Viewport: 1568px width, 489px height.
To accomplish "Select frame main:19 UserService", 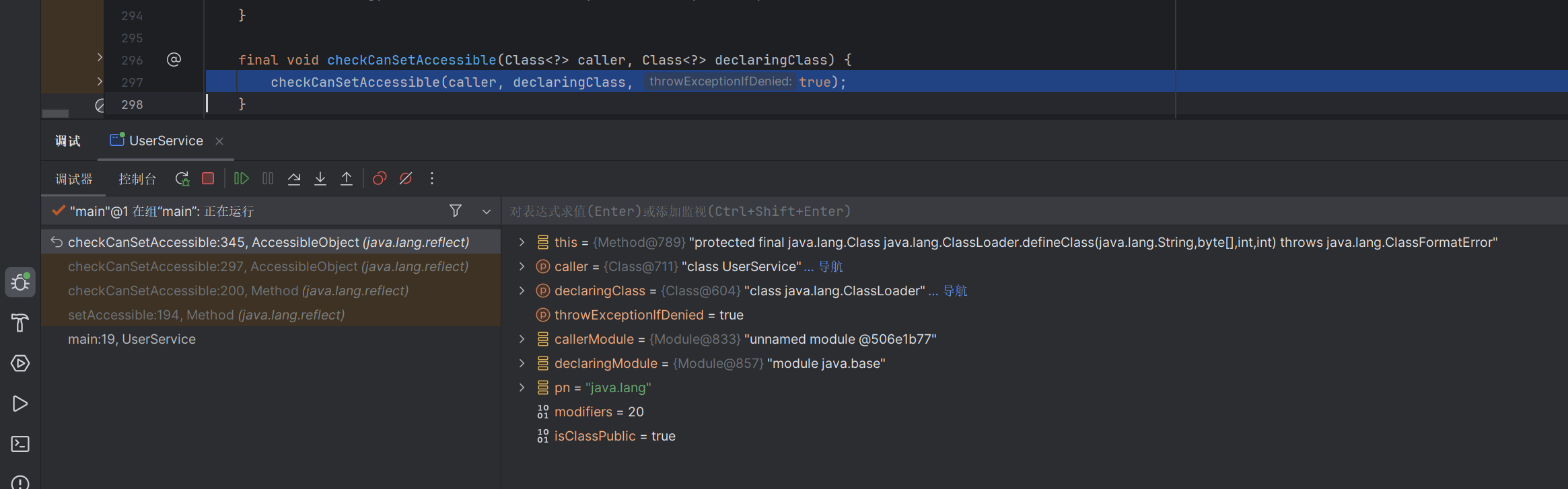I will click(x=271, y=339).
